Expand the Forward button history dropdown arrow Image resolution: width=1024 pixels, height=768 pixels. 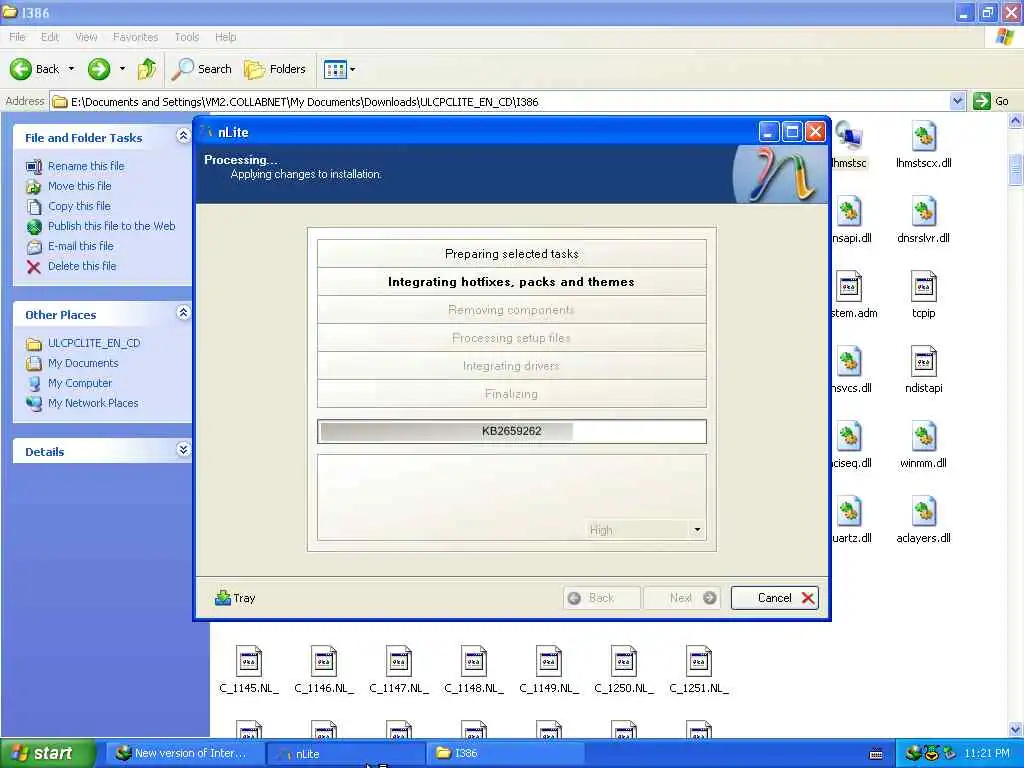pos(122,69)
